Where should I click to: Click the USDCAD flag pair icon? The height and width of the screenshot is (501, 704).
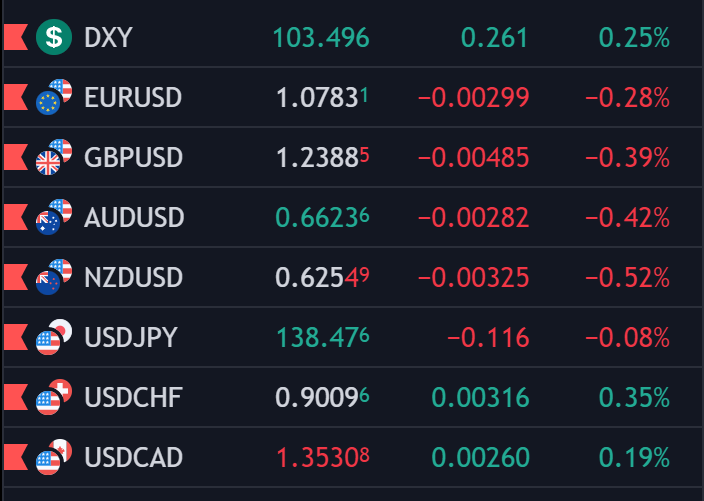point(54,457)
